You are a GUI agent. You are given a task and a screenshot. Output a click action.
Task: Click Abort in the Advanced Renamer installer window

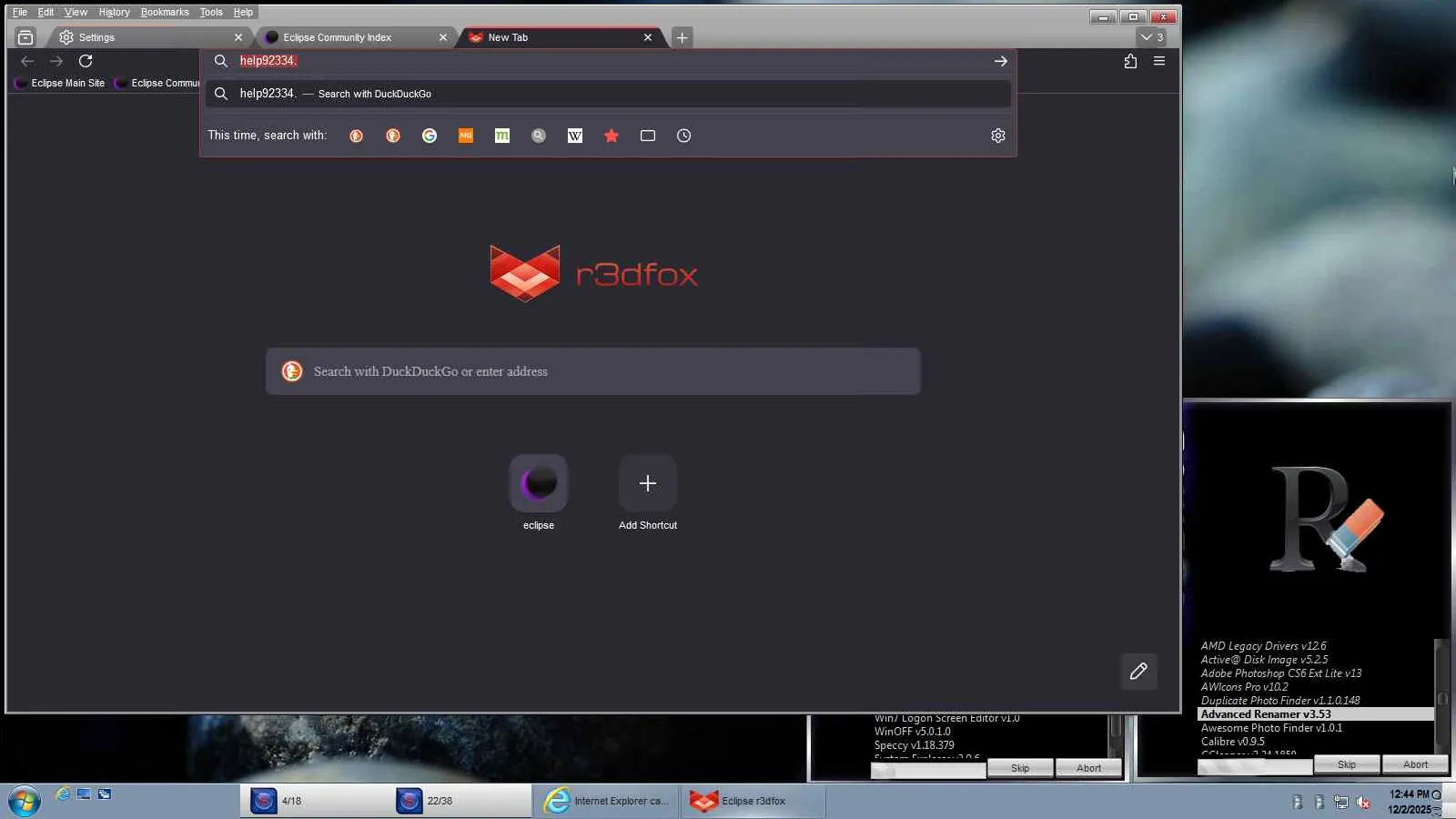[x=1415, y=764]
